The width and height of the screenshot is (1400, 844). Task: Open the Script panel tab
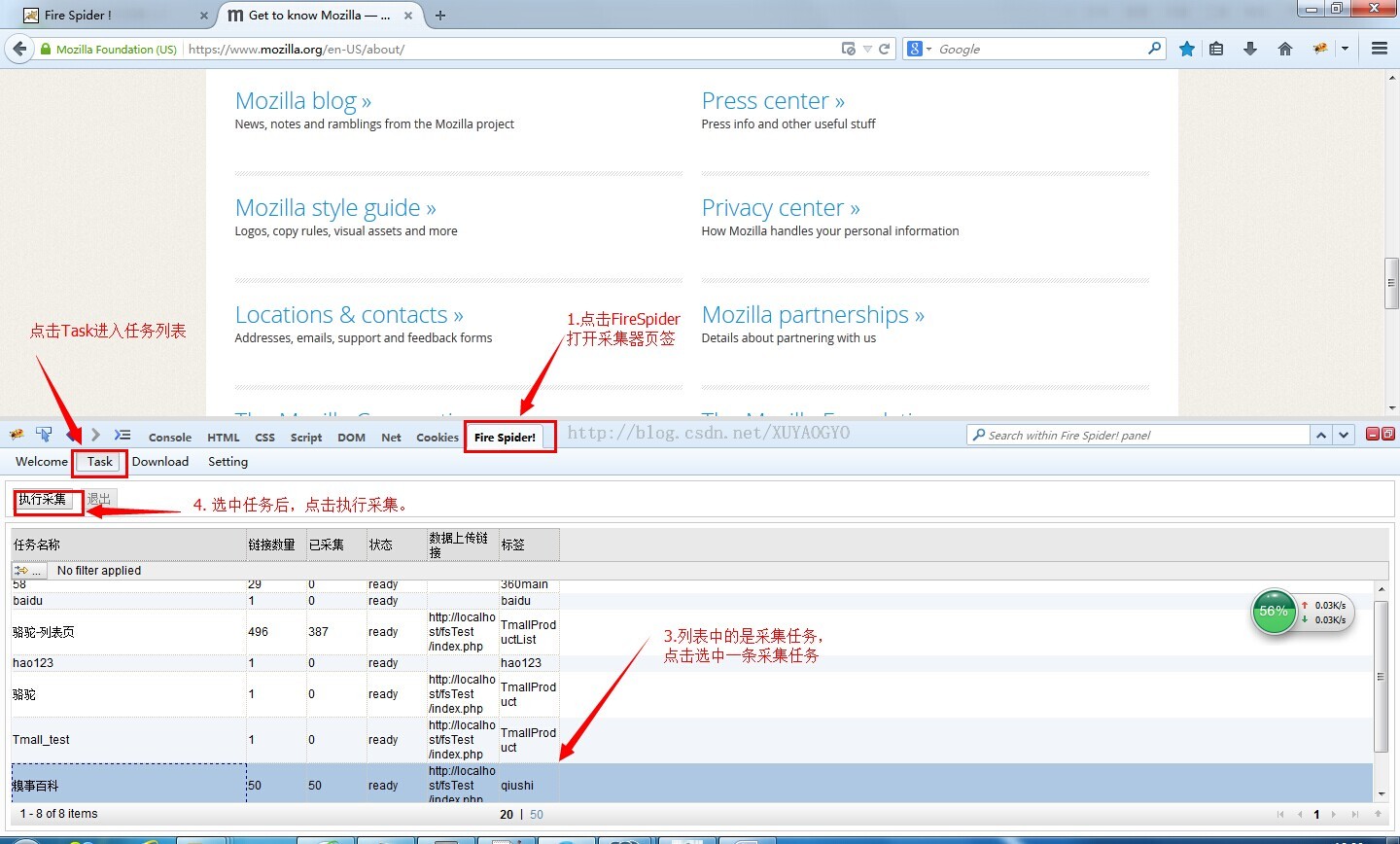(306, 438)
